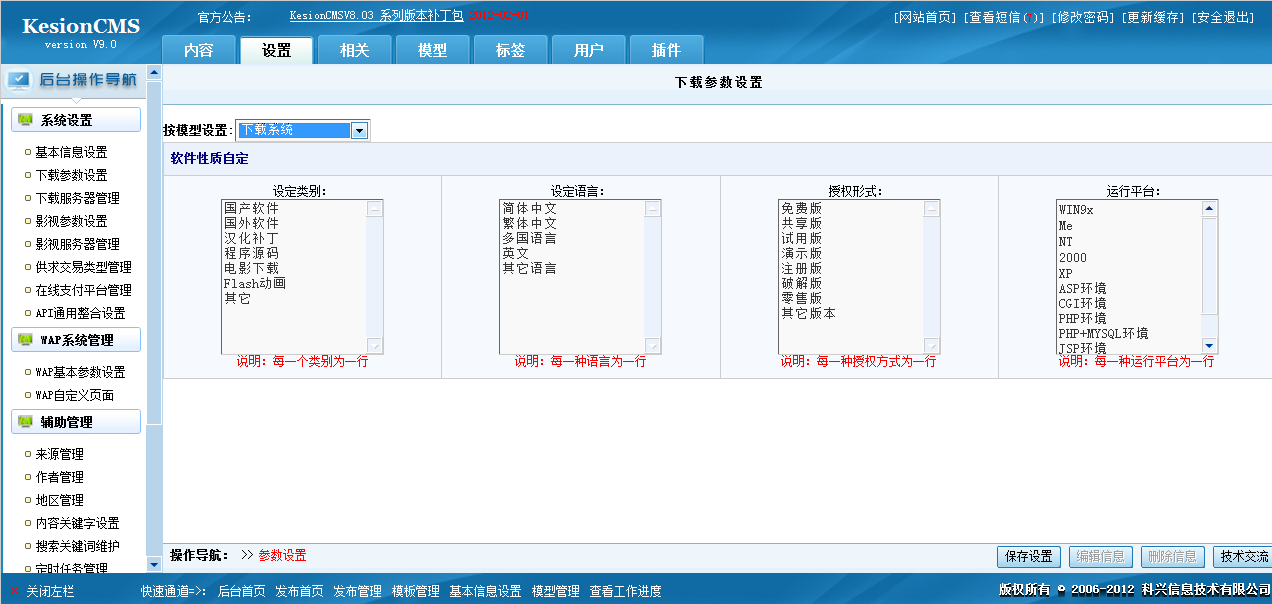Click the red X 关闭左栏 icon

[x=15, y=591]
